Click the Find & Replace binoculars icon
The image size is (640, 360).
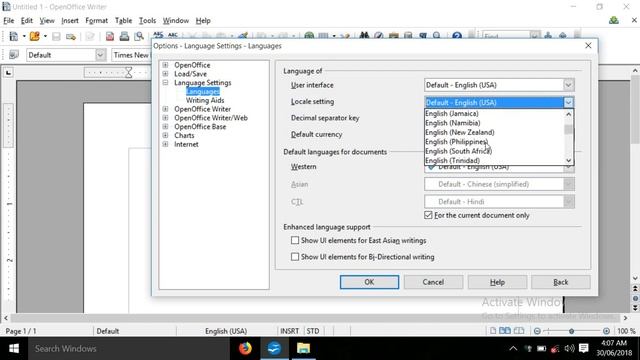(364, 36)
